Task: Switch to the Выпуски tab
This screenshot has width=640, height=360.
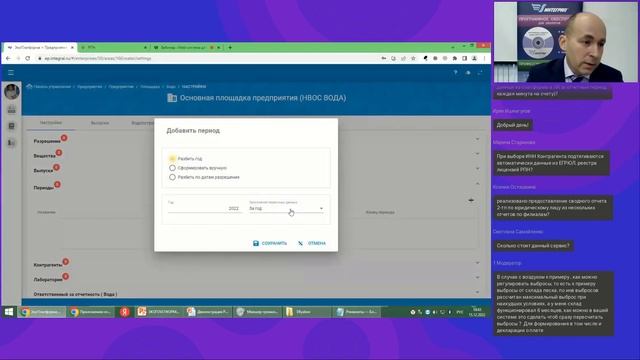Action: [x=100, y=123]
